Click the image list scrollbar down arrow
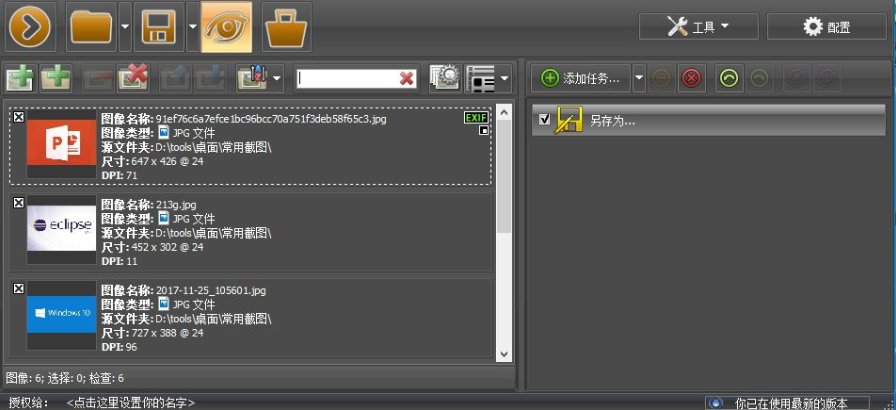Image resolution: width=896 pixels, height=410 pixels. pos(504,355)
